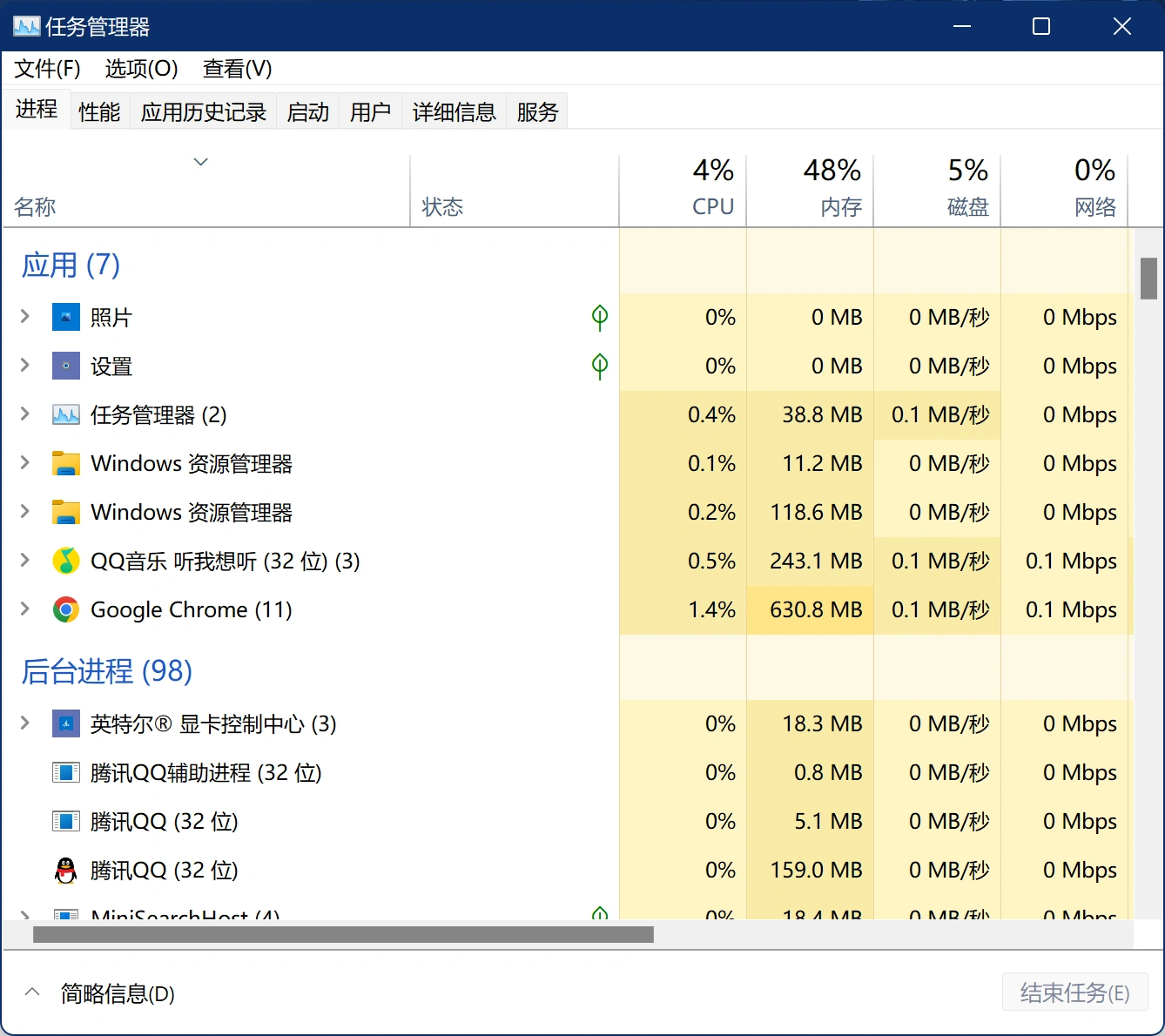Image resolution: width=1165 pixels, height=1036 pixels.
Task: Select the QQ音乐 听我想听 row name
Action: (226, 561)
